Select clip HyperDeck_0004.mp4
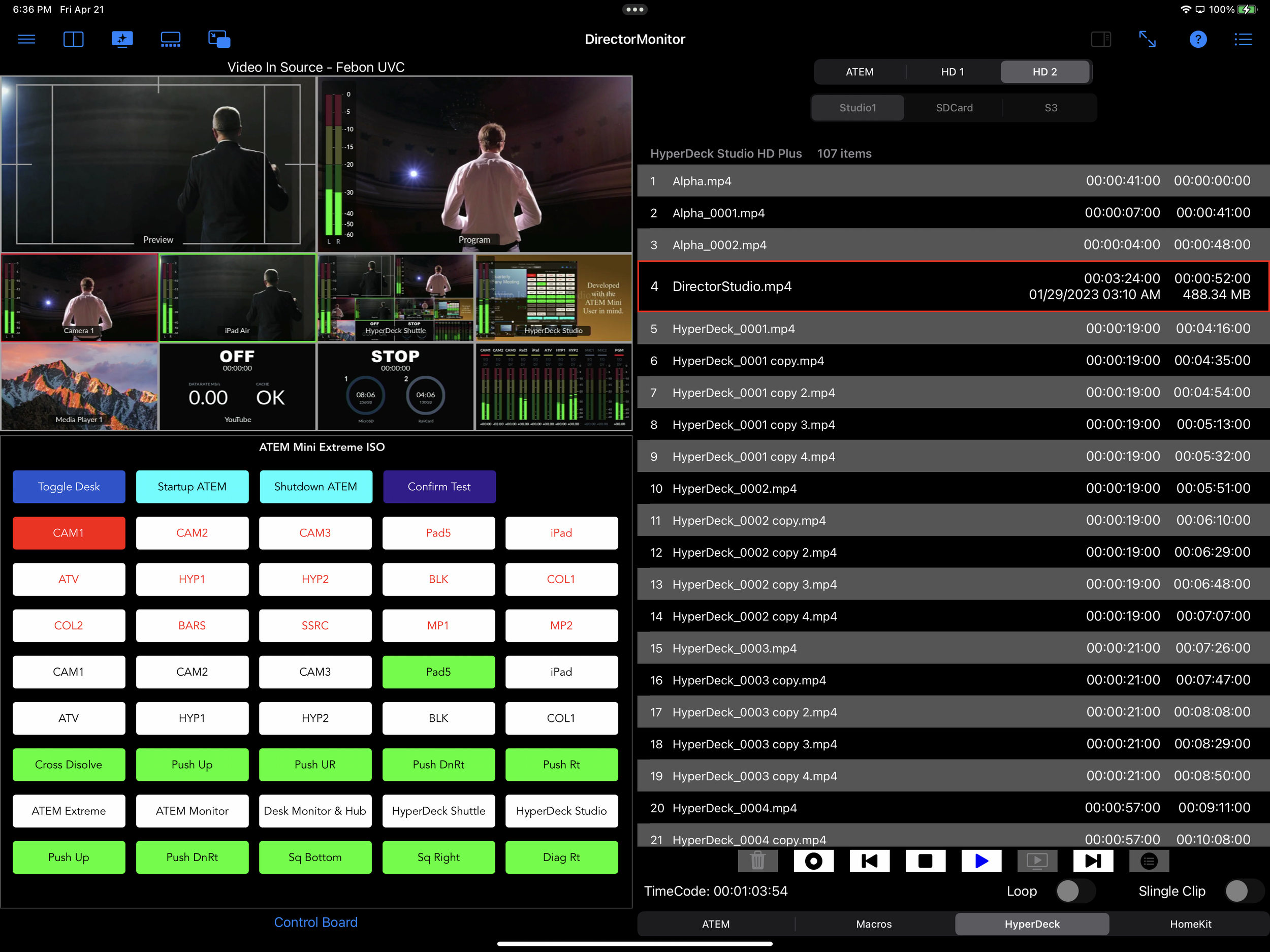 [953, 808]
